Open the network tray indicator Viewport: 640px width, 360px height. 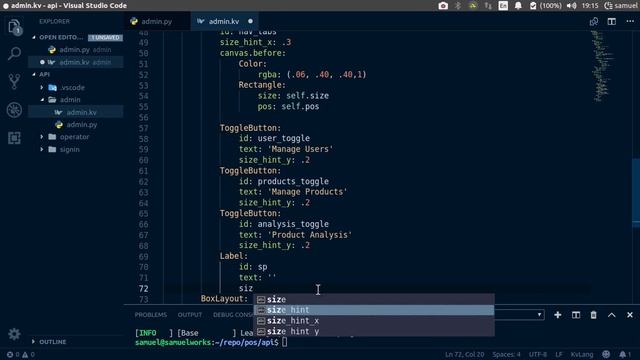click(x=488, y=6)
